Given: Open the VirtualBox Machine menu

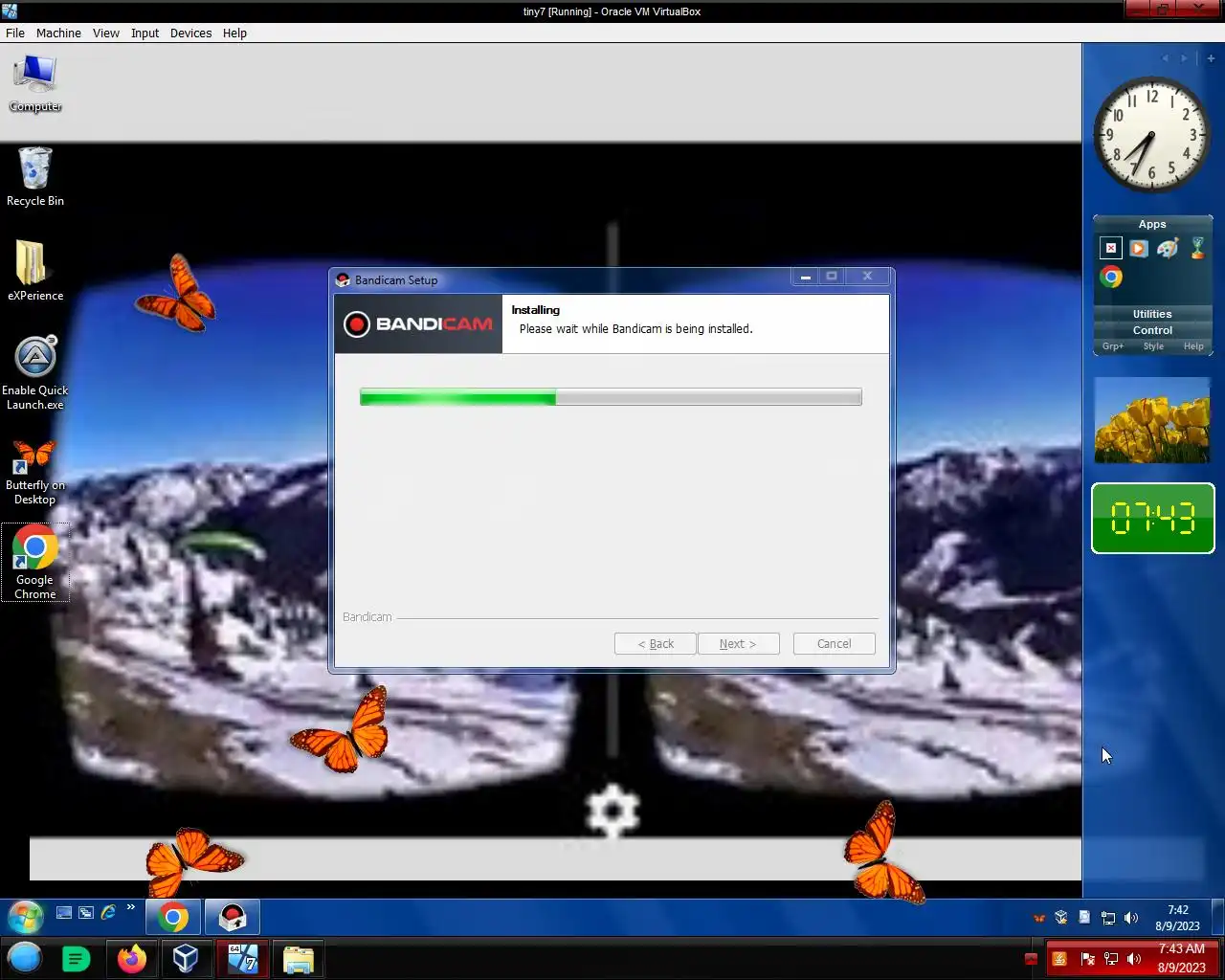Looking at the screenshot, I should 58,33.
